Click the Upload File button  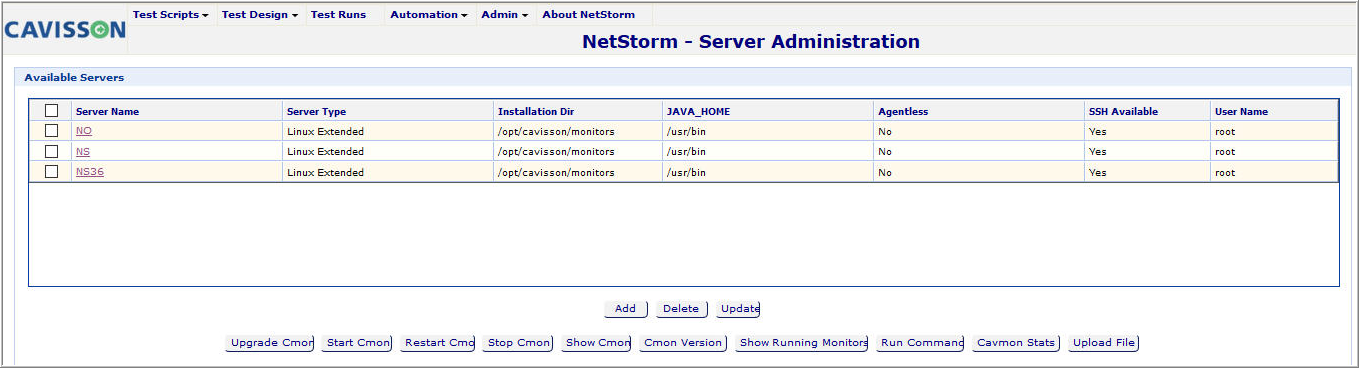1104,343
